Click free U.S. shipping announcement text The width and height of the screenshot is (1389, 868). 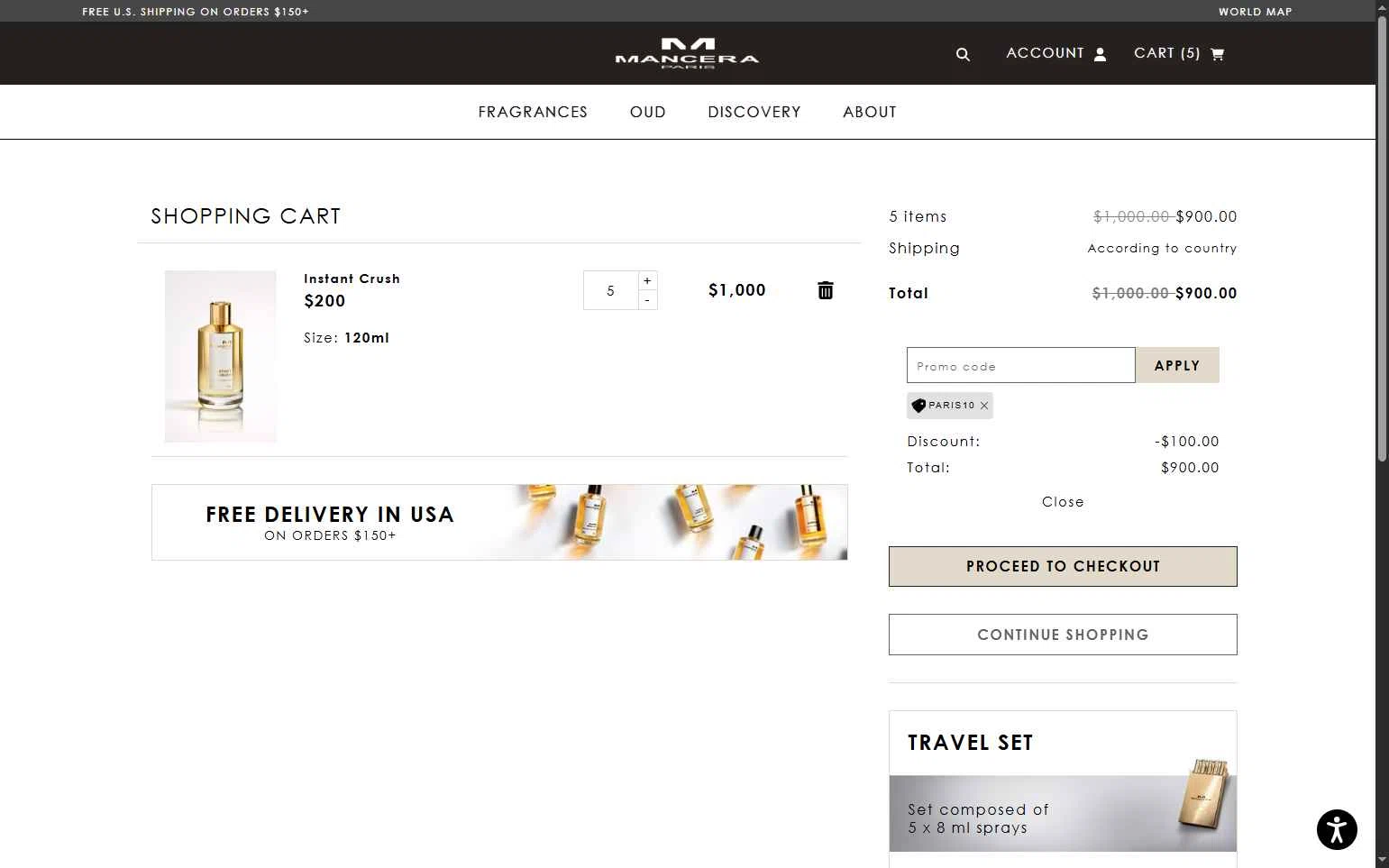coord(196,12)
